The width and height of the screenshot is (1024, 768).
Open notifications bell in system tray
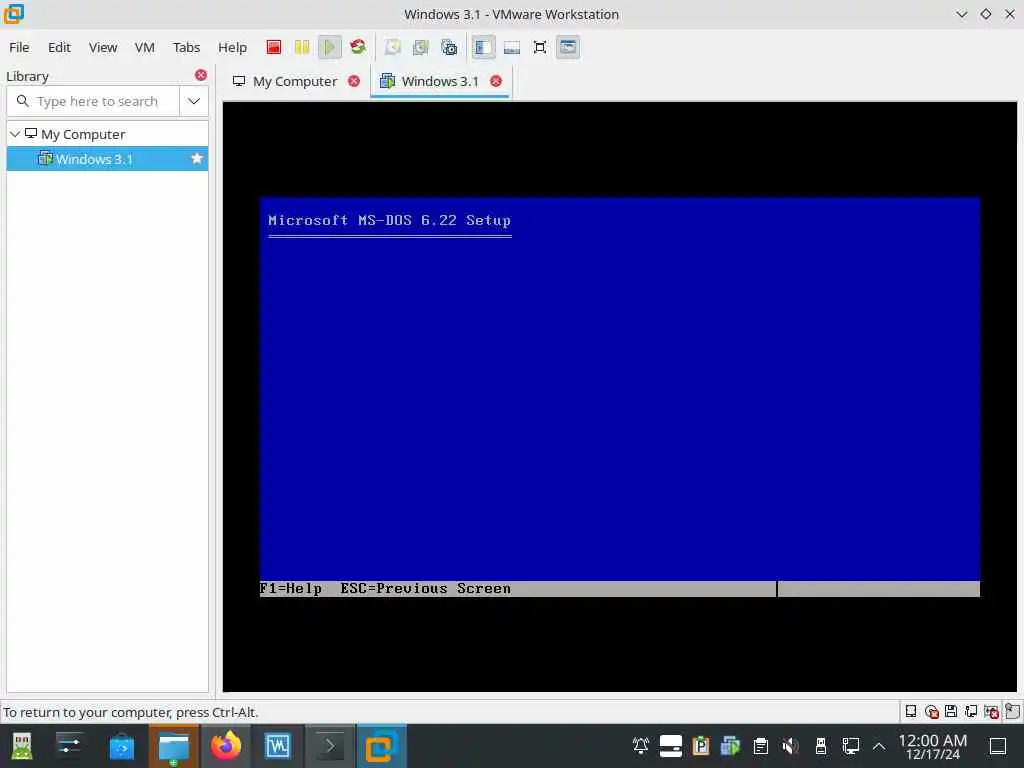pos(641,745)
